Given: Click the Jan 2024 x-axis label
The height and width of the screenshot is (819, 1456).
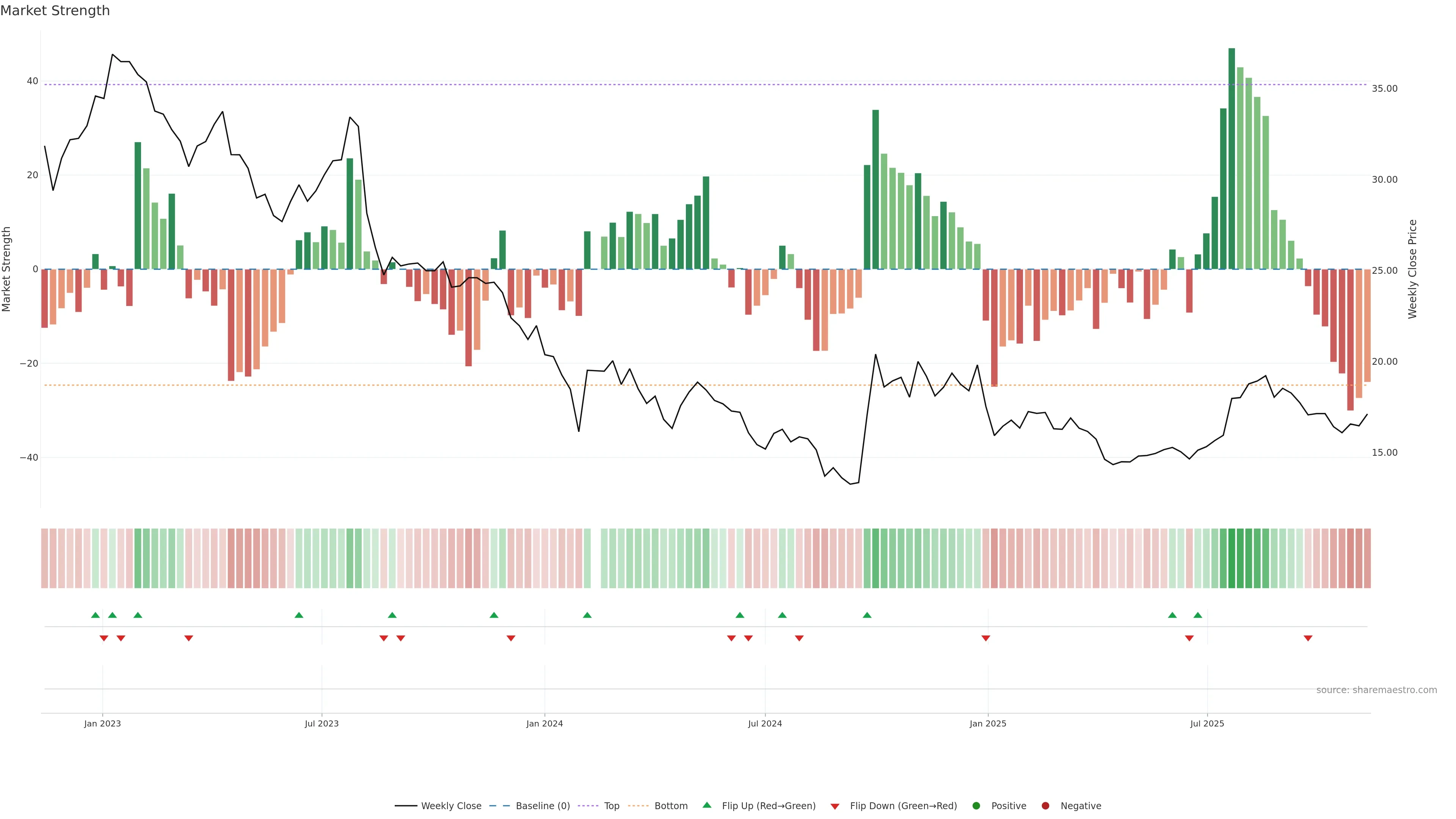Looking at the screenshot, I should [544, 723].
